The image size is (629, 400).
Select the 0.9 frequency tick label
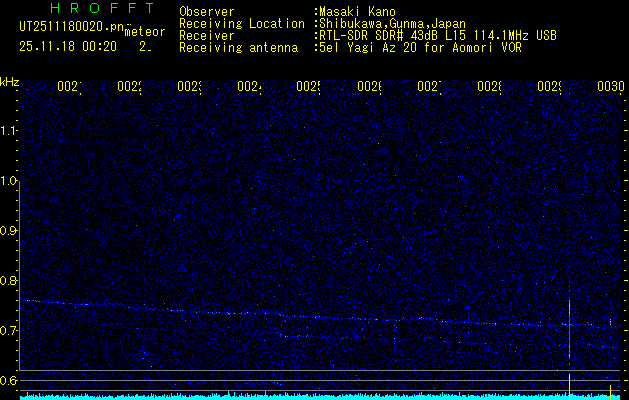10,231
